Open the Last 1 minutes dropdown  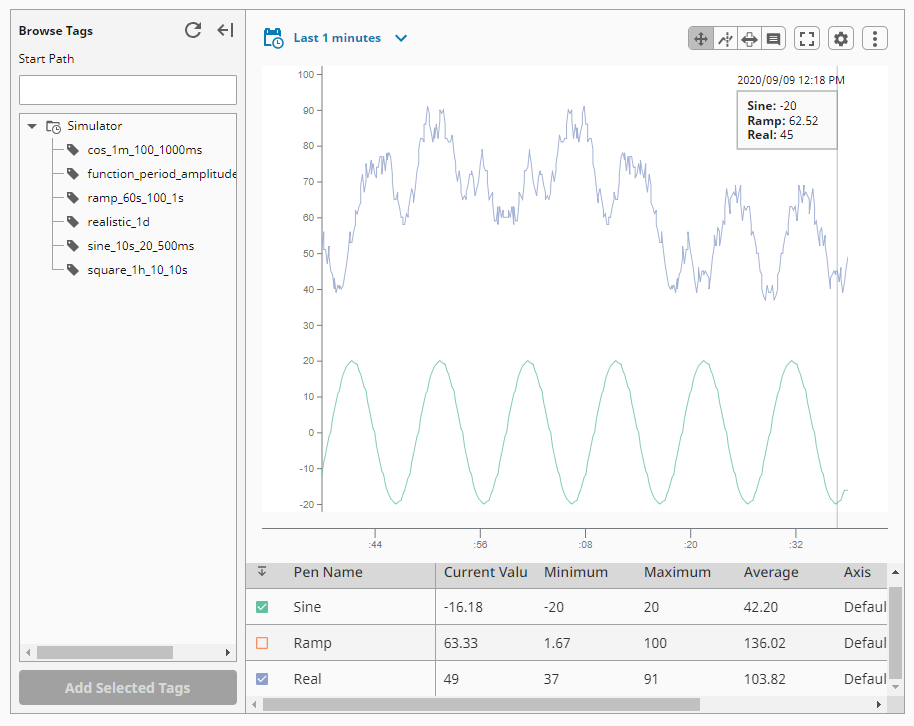[x=350, y=38]
